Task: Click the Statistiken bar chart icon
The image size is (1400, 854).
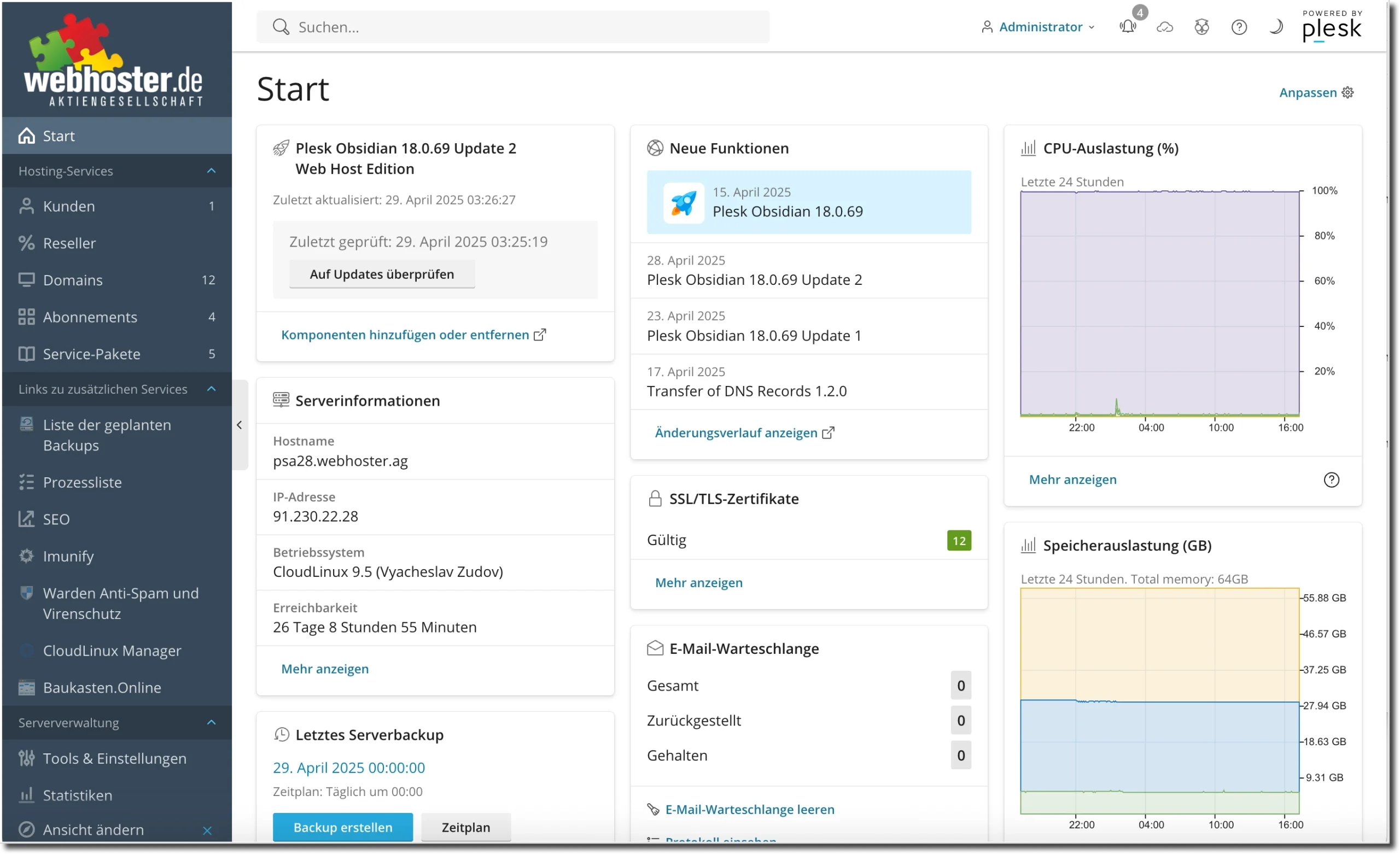Action: coord(26,795)
